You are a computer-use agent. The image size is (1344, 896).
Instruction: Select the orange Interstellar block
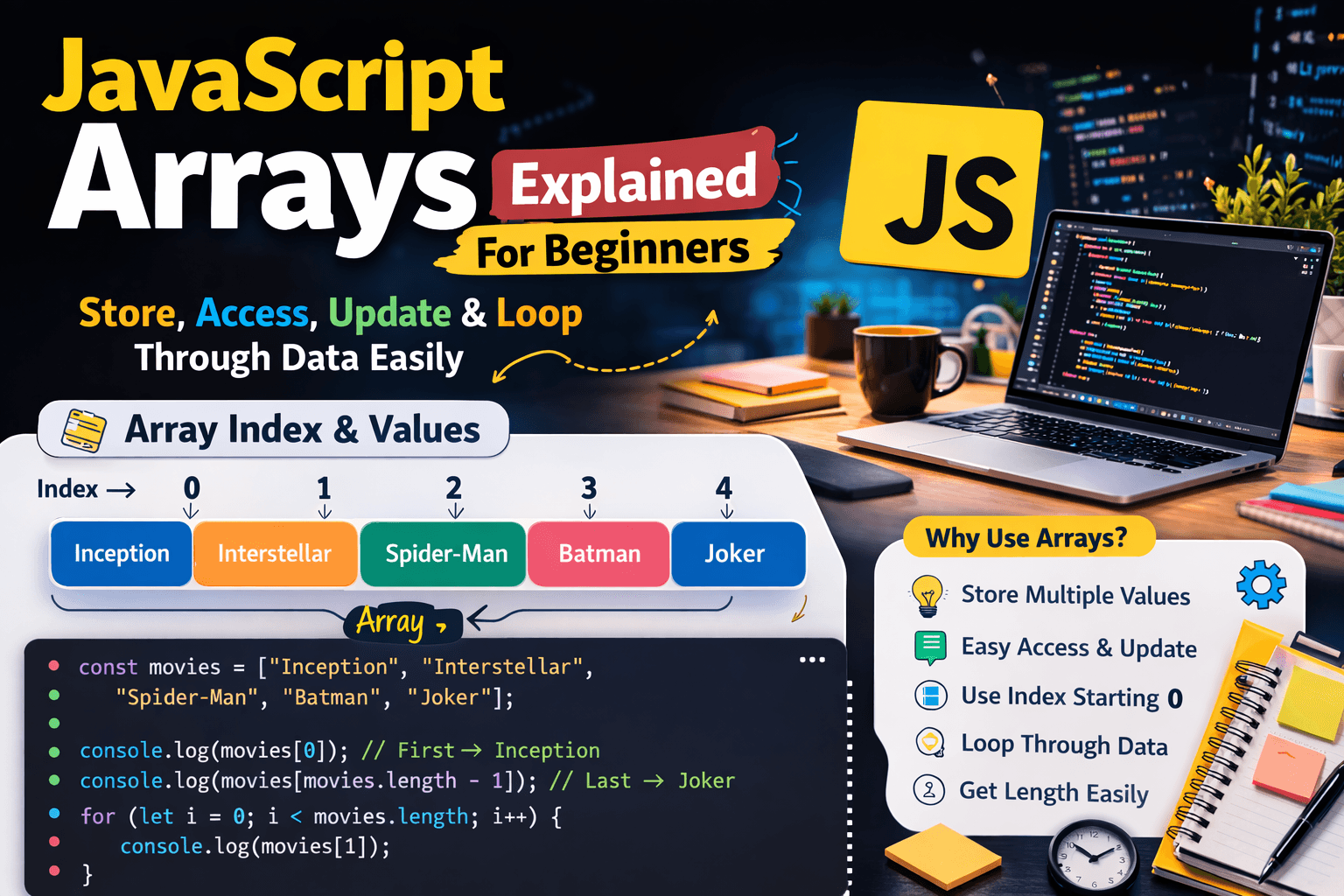tap(275, 554)
